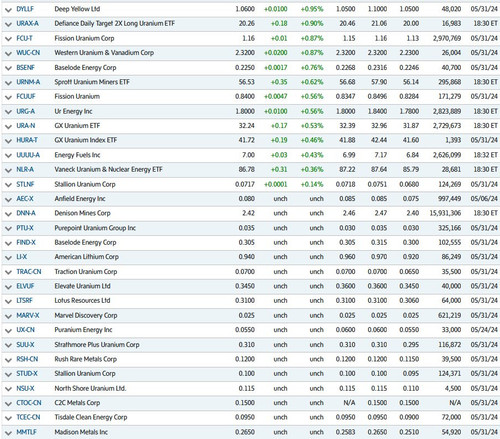
Task: Expand the CTOC-CN row chevron
Action: 9,403
